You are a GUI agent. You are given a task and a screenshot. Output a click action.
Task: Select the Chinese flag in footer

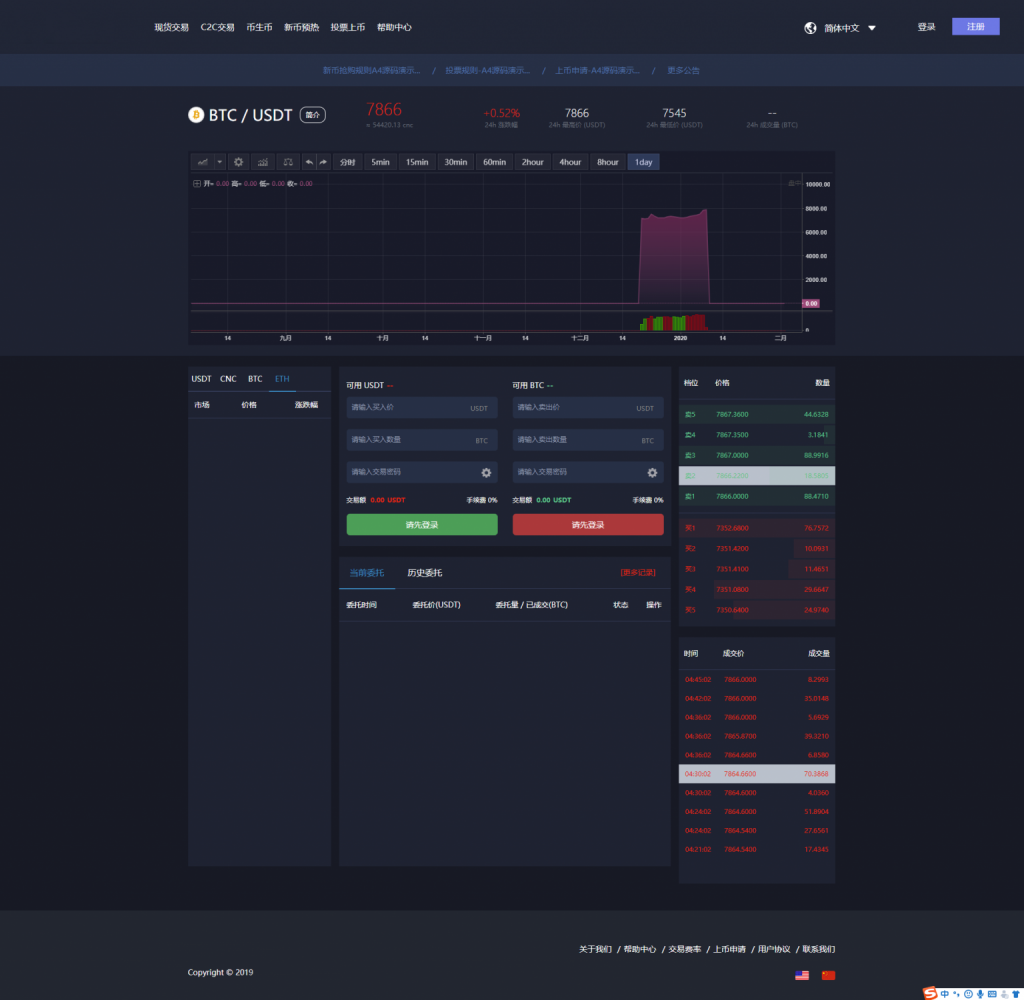[827, 975]
